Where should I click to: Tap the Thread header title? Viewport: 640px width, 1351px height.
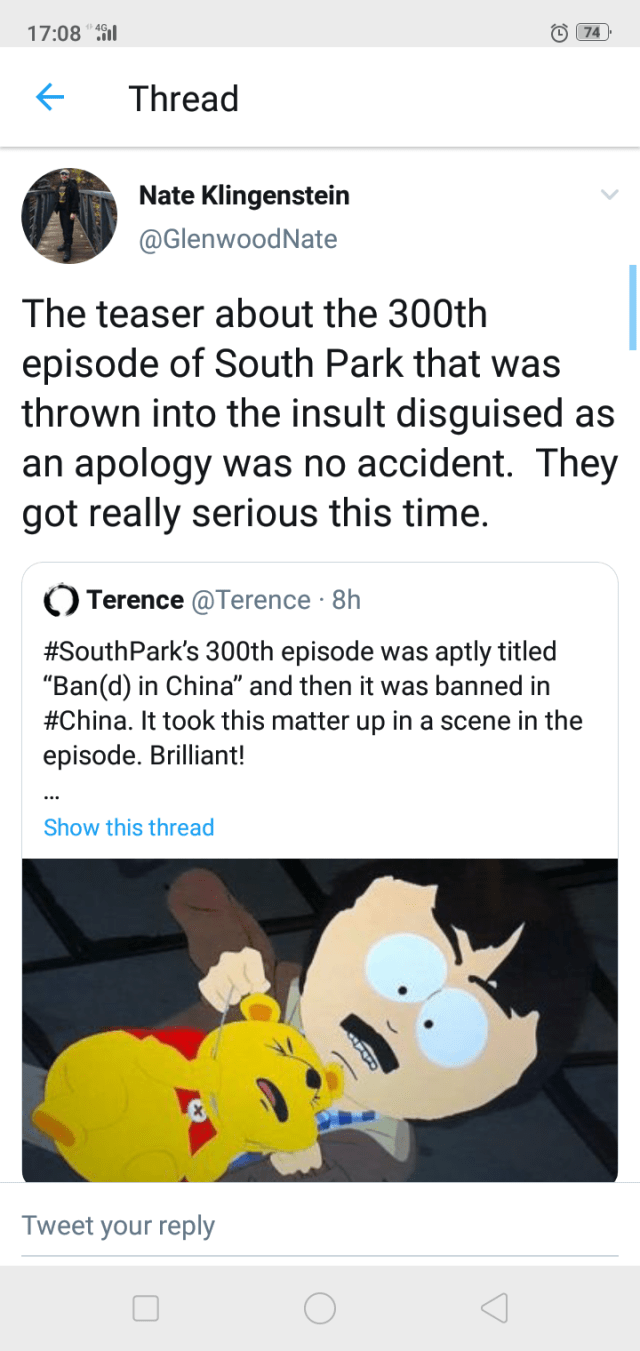click(184, 99)
